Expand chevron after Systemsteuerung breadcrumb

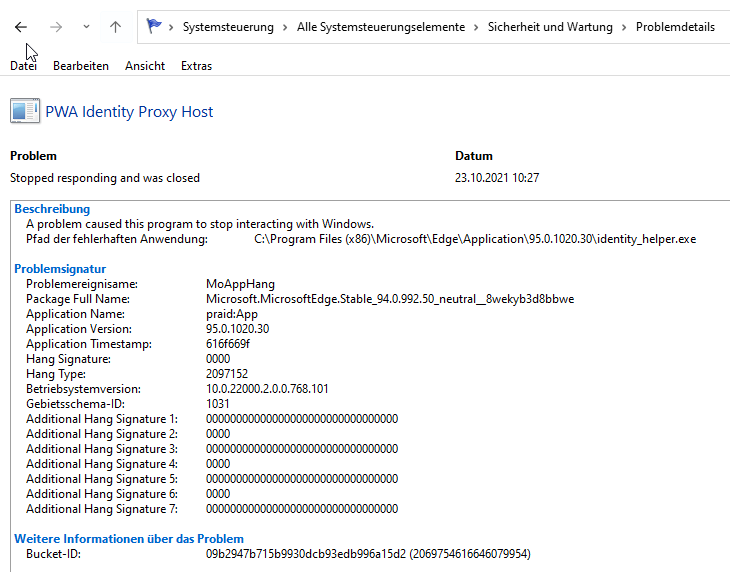(x=285, y=27)
